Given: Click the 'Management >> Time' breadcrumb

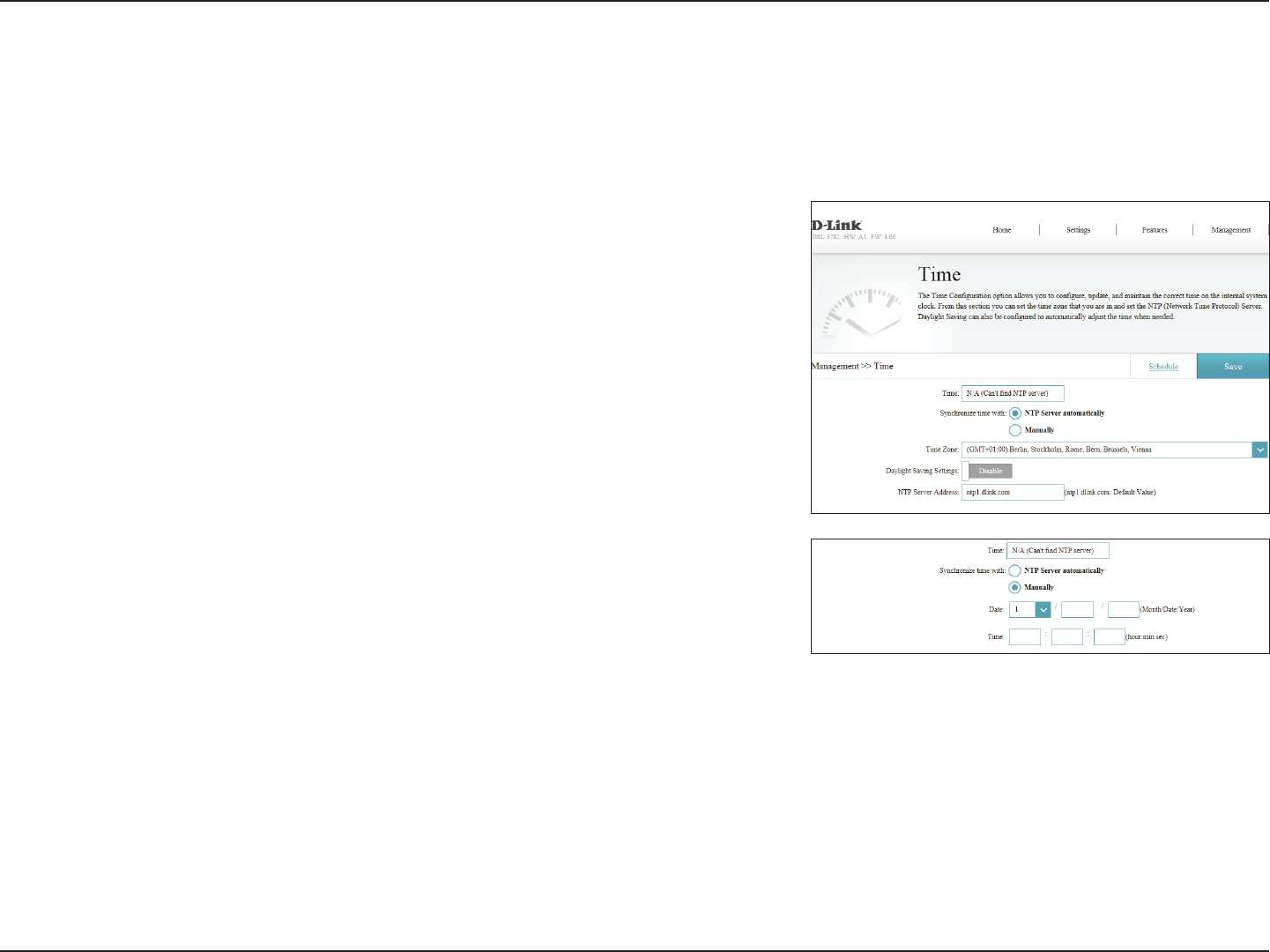Looking at the screenshot, I should 852,366.
